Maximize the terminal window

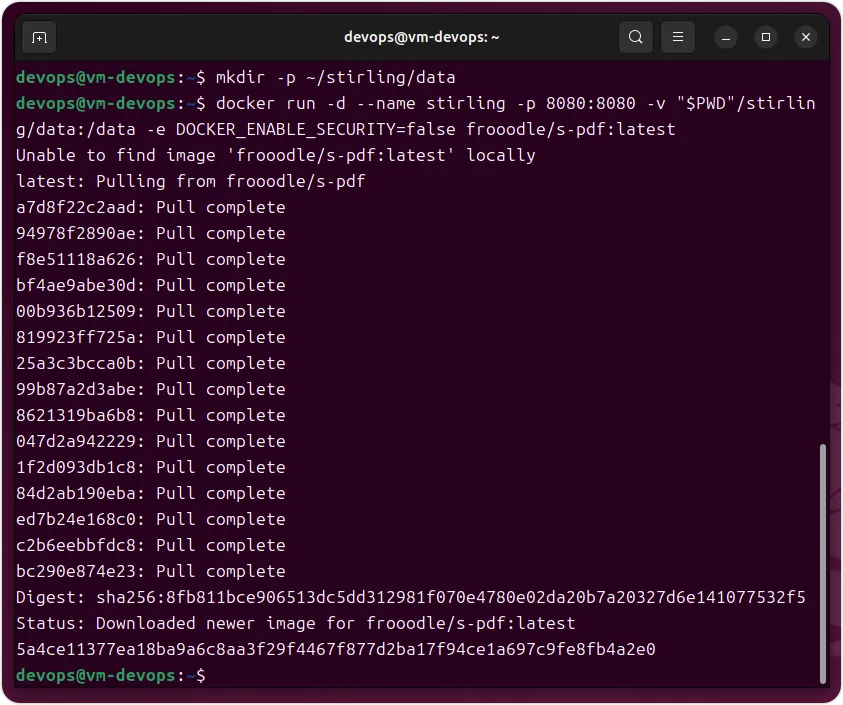(766, 37)
